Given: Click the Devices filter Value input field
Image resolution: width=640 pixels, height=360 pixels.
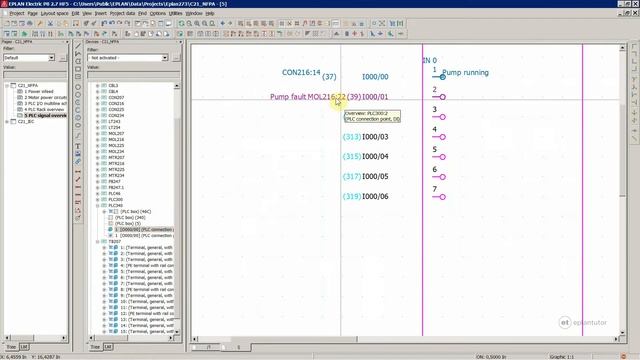Looking at the screenshot, I should pyautogui.click(x=133, y=75).
